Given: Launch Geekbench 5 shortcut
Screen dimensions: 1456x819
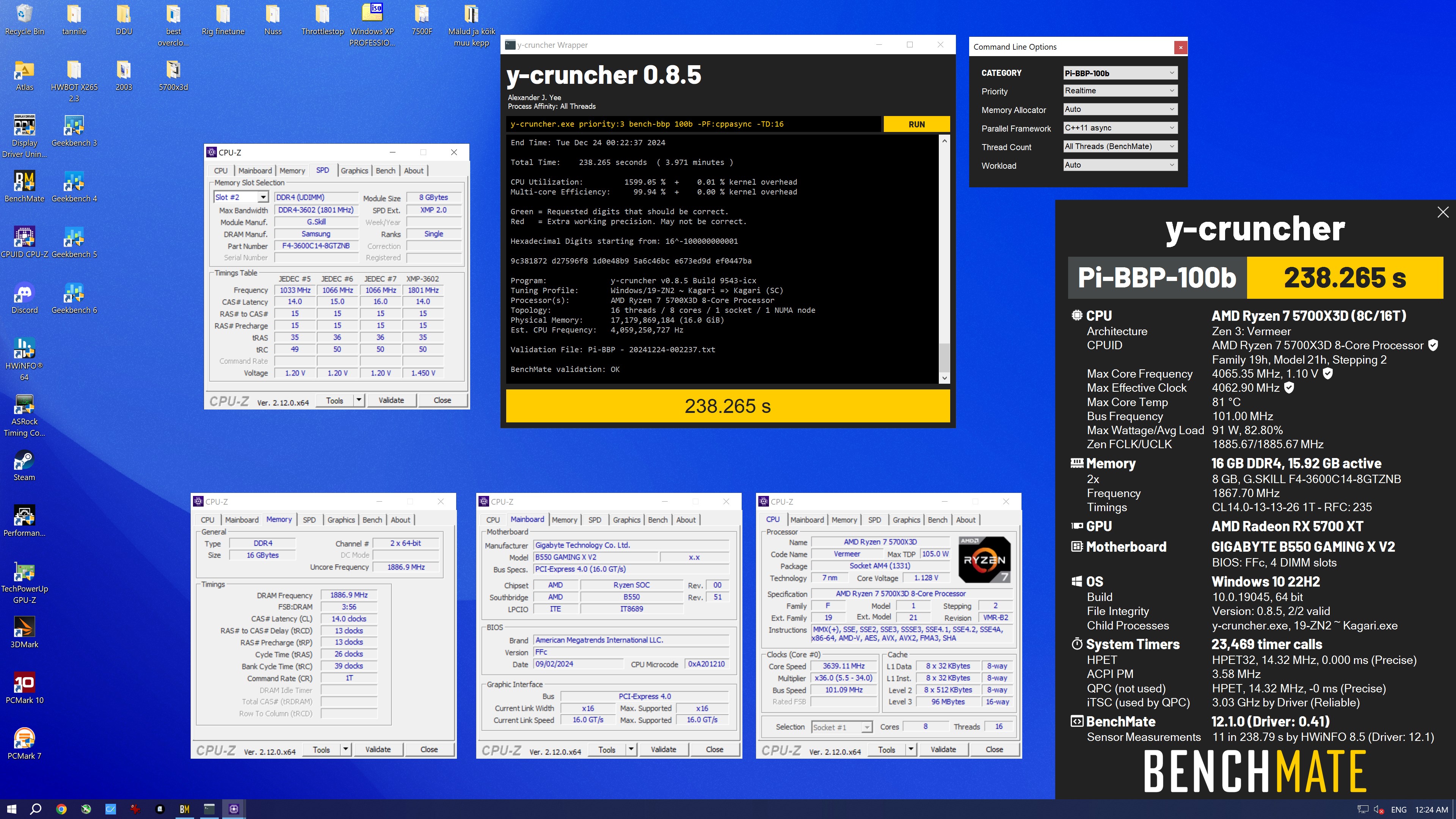Looking at the screenshot, I should pyautogui.click(x=74, y=243).
